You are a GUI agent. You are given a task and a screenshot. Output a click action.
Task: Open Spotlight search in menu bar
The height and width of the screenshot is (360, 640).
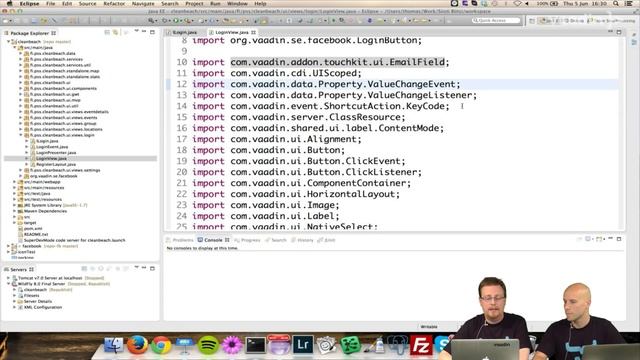(x=616, y=3)
